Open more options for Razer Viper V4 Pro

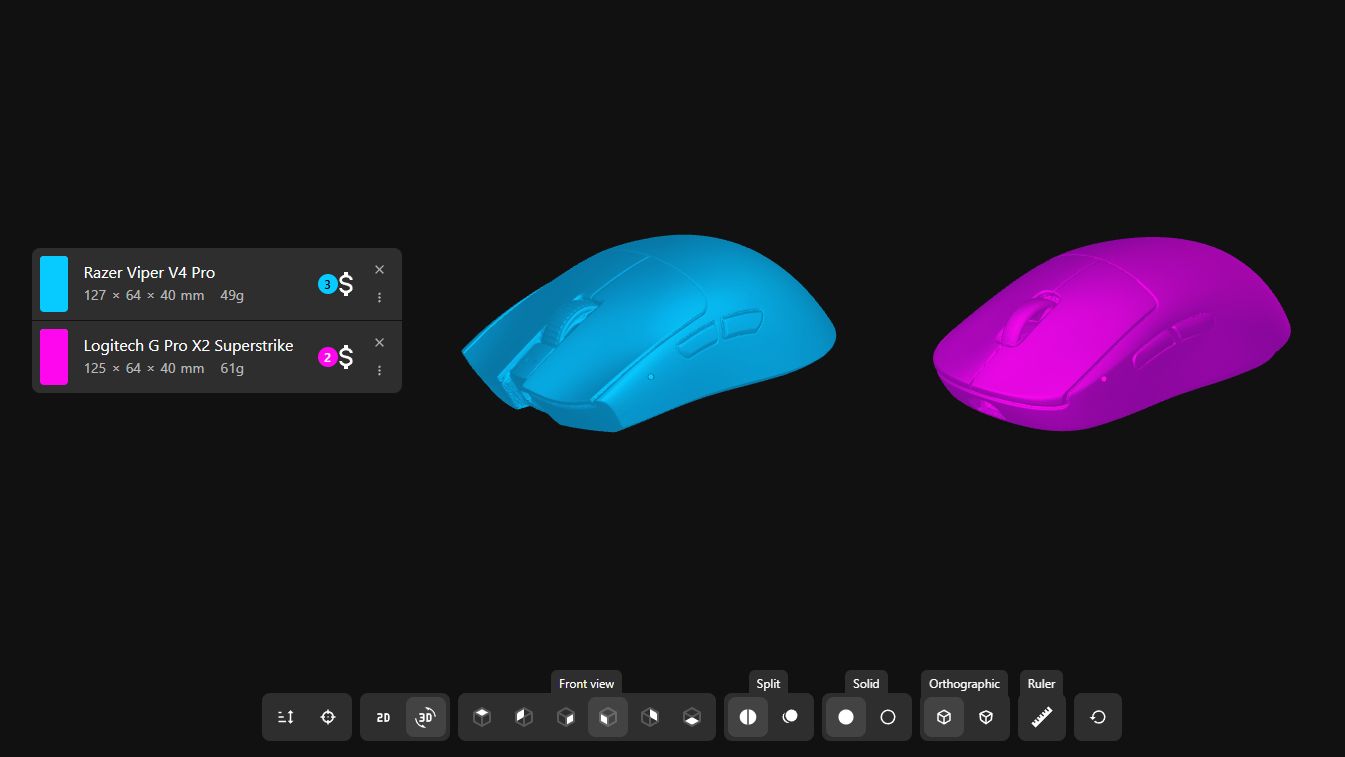click(x=379, y=297)
